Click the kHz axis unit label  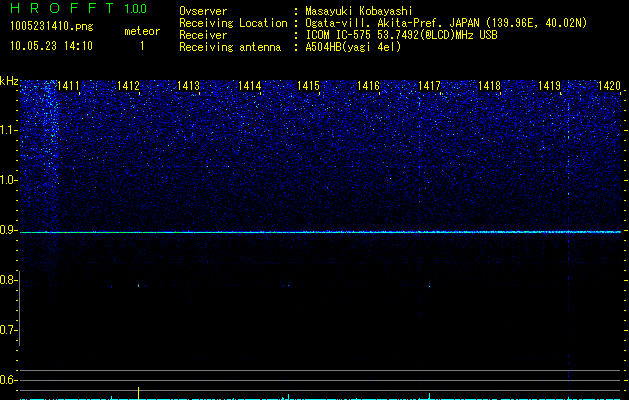(9, 81)
